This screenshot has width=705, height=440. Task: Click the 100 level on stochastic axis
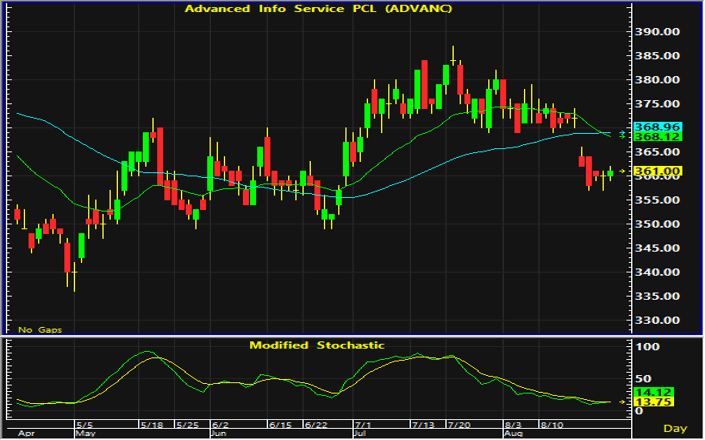click(x=647, y=347)
